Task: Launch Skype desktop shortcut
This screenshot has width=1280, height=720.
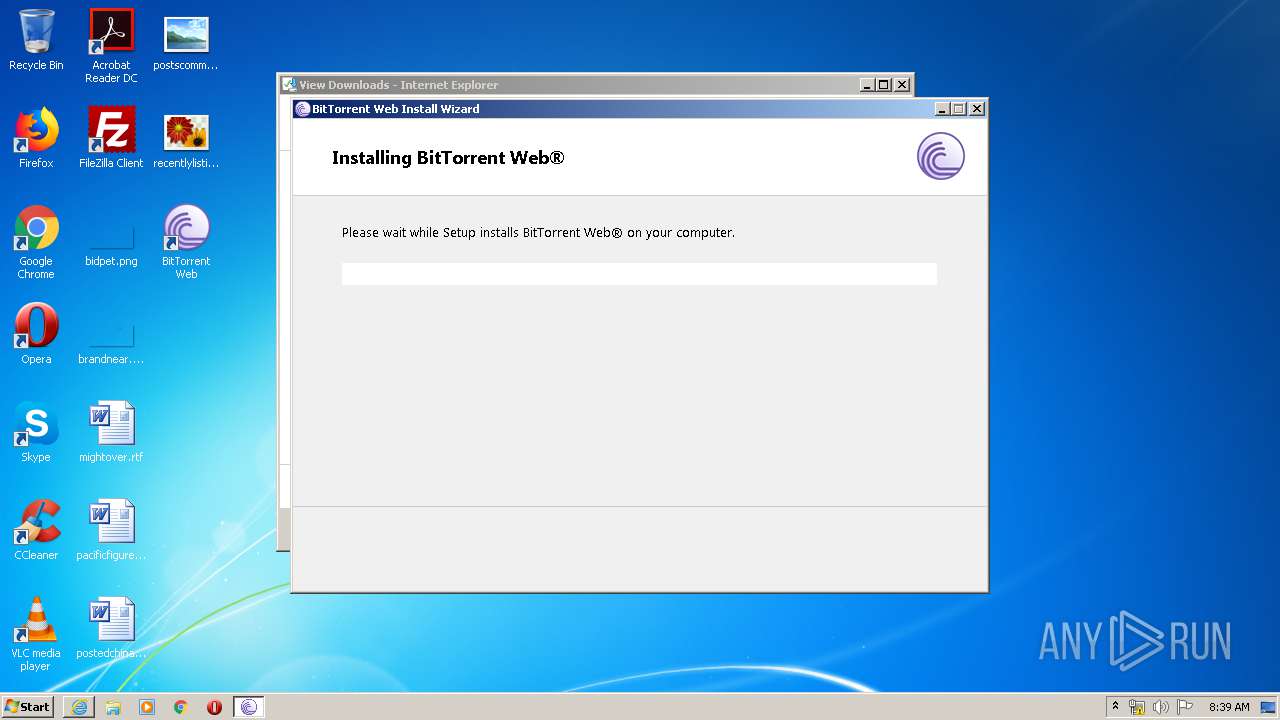Action: coord(36,432)
